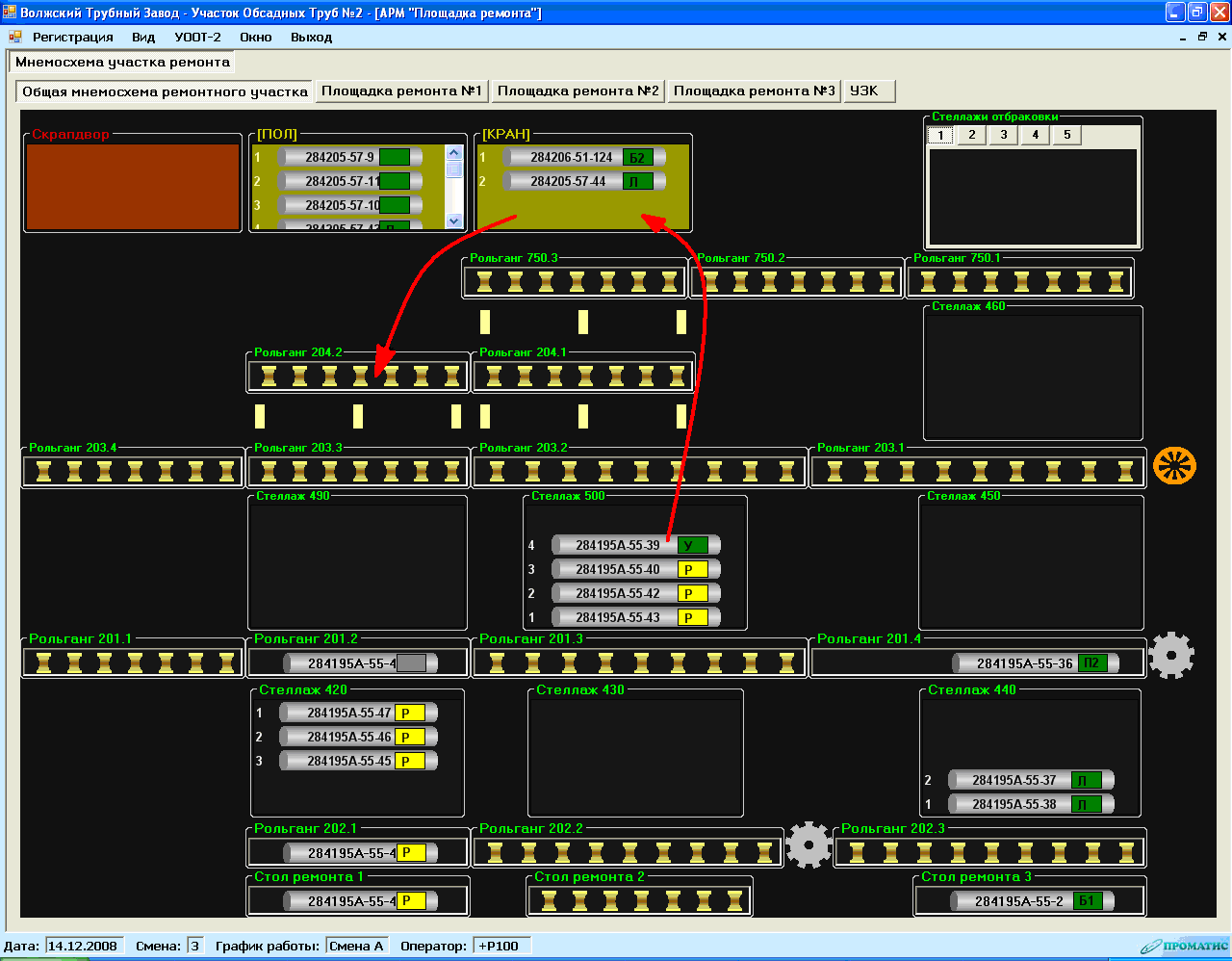Select pipe 284195A-55-47 on Стеллаж 420
This screenshot has height=961, width=1232.
tap(348, 713)
